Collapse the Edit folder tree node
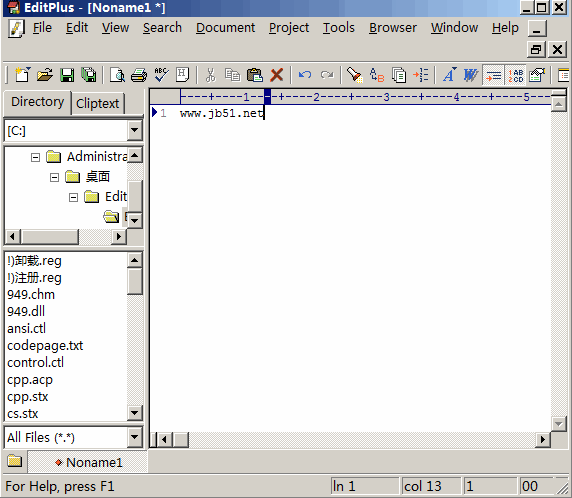572x498 pixels. [73, 197]
